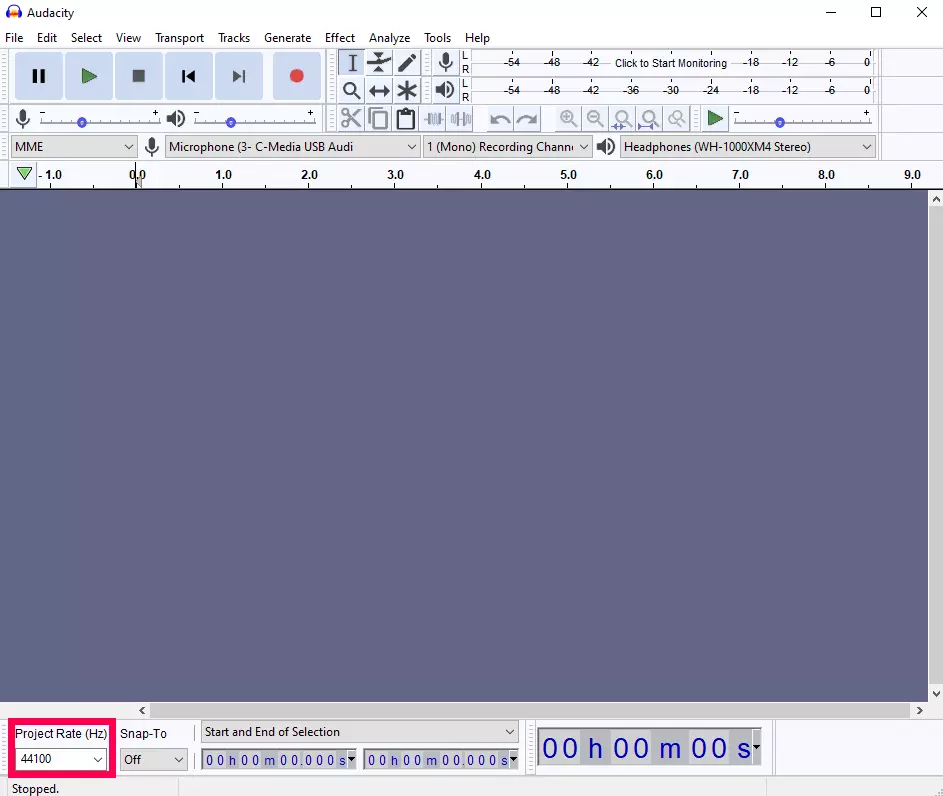
Task: Click the selection start time field
Action: (275, 760)
